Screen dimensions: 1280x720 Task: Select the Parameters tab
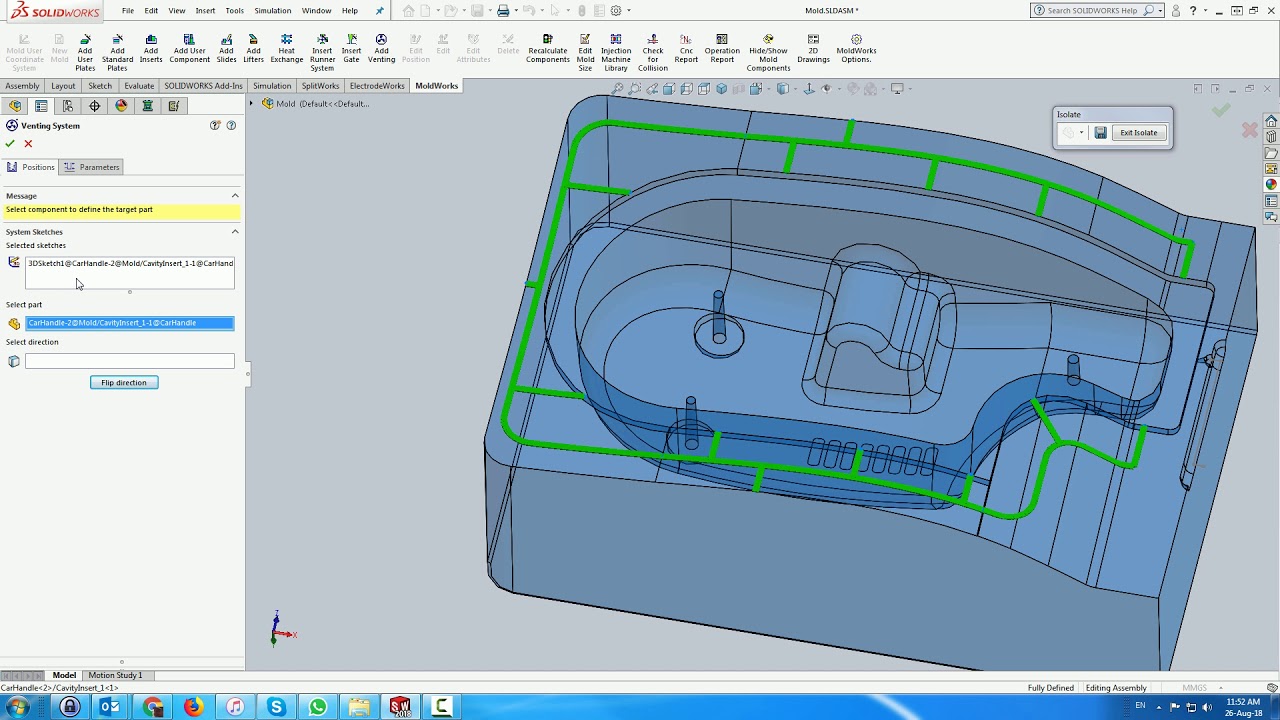pyautogui.click(x=92, y=167)
